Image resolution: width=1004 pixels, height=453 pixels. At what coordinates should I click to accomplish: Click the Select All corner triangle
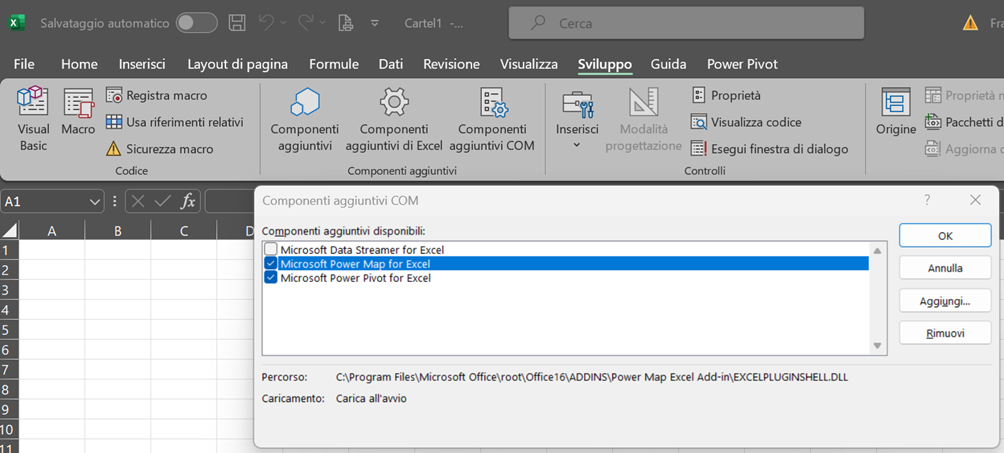[x=9, y=231]
